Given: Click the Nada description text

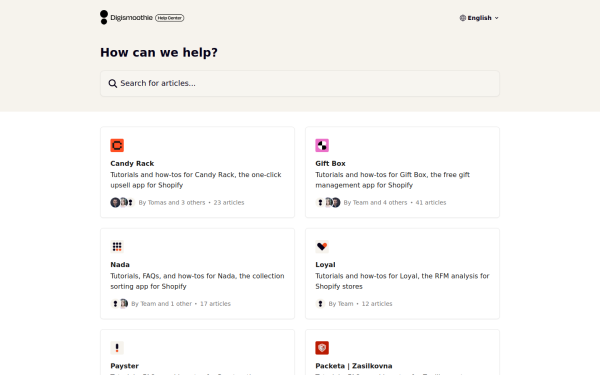Looking at the screenshot, I should click(197, 281).
